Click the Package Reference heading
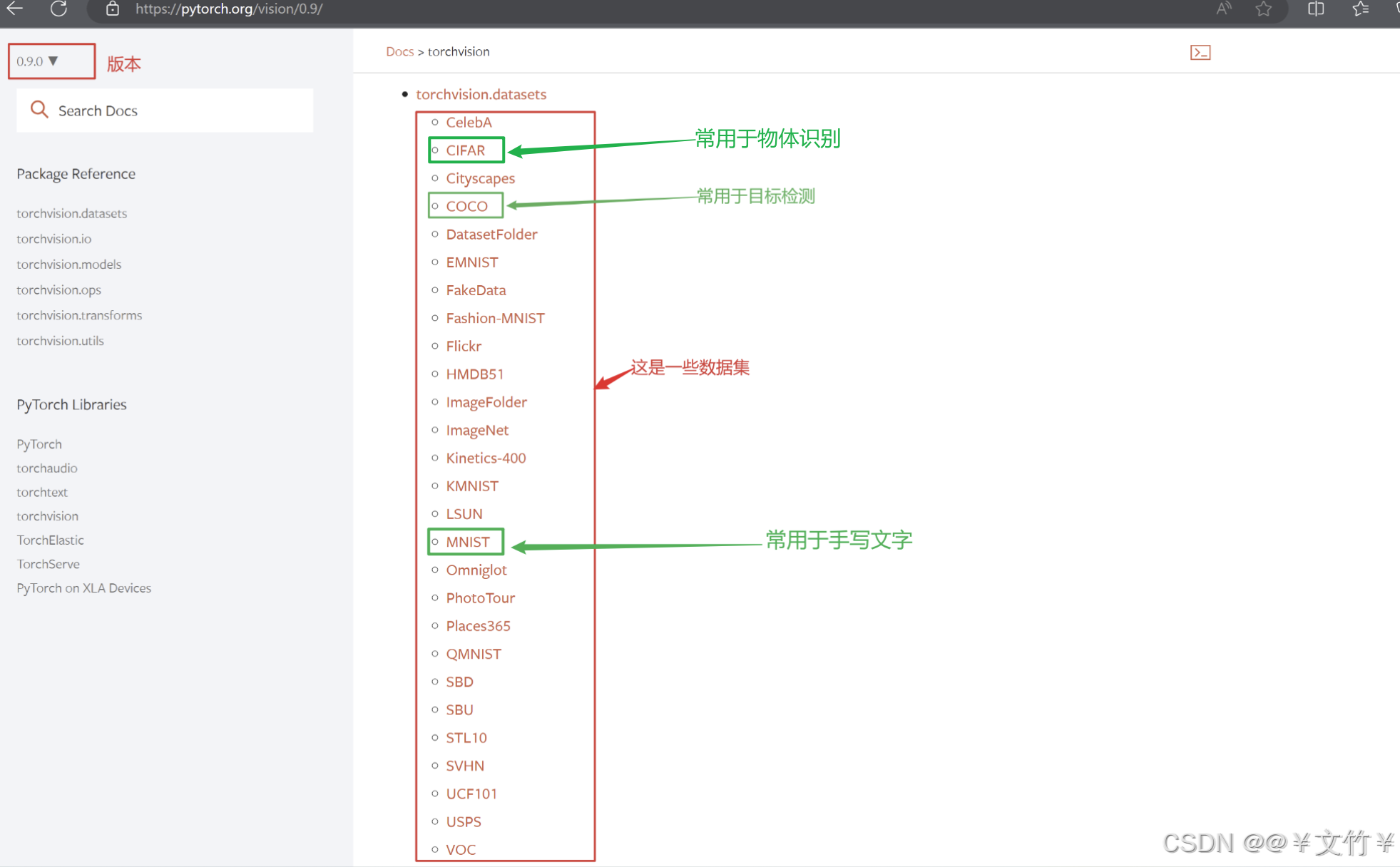The height and width of the screenshot is (867, 1400). (x=76, y=174)
